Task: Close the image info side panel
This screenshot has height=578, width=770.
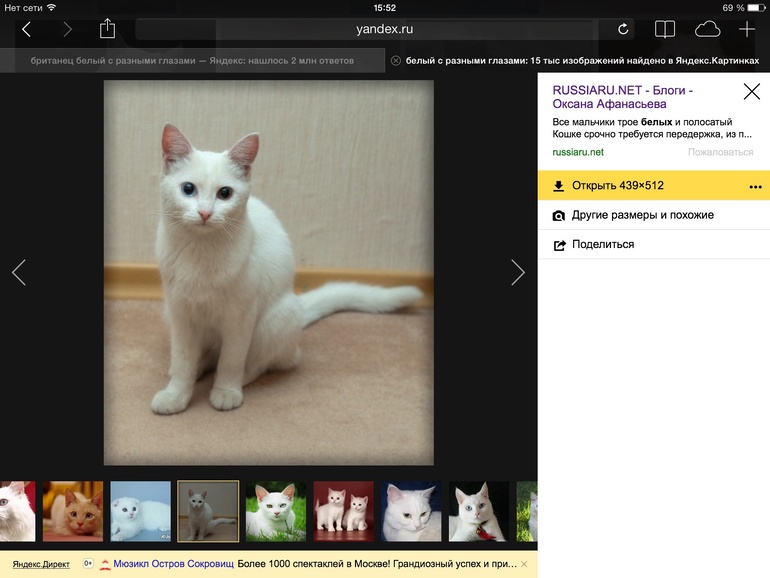Action: point(751,92)
